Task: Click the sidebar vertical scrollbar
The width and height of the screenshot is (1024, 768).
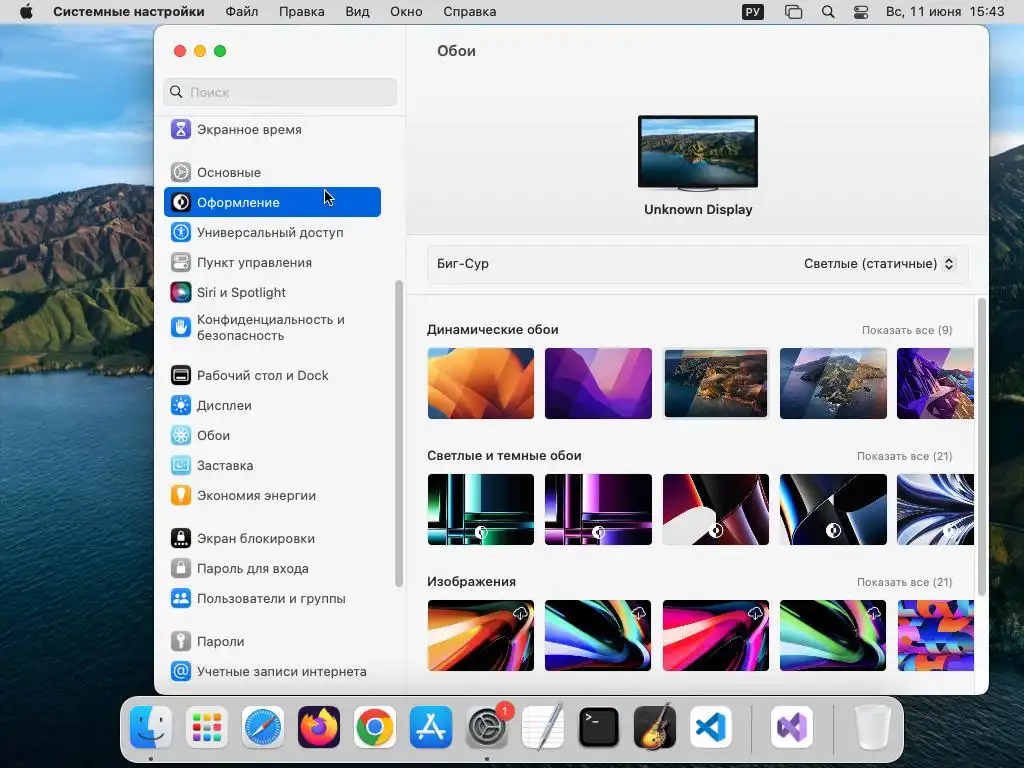Action: (x=399, y=434)
